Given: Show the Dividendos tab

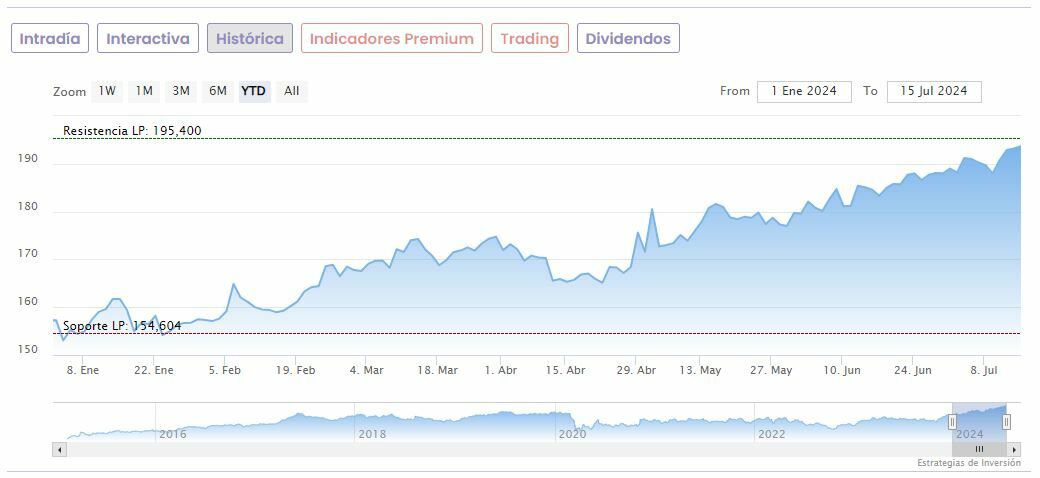Looking at the screenshot, I should tap(628, 39).
